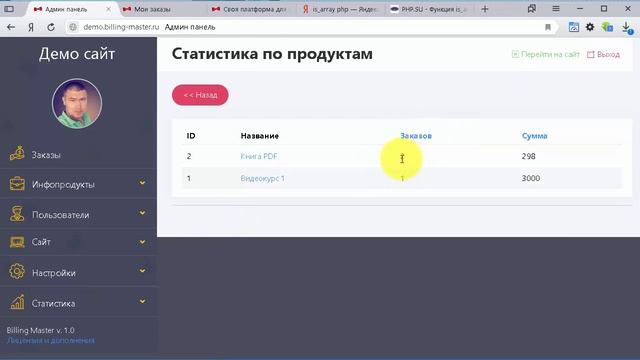Open the browser gear extension icon
Viewport: 640px width, 360px height.
[x=590, y=27]
